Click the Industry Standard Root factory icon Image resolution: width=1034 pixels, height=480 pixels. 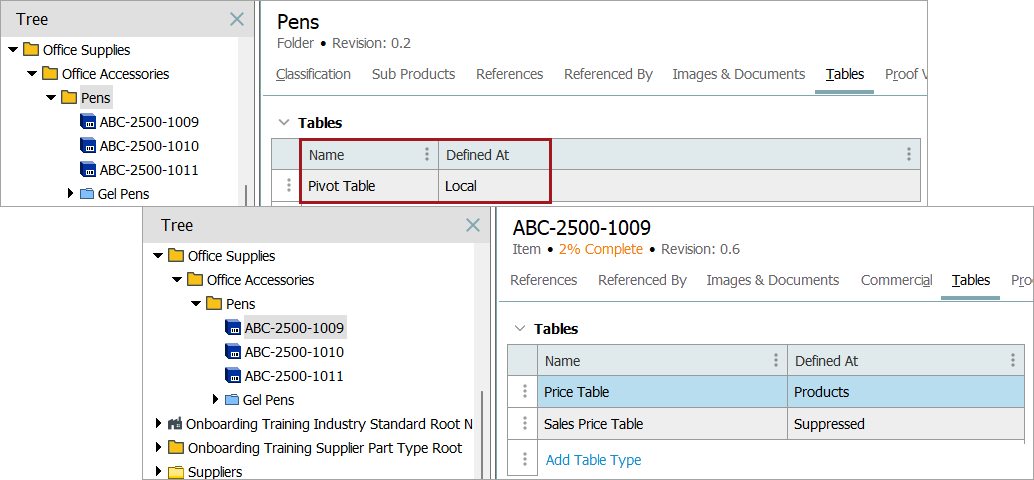point(175,423)
